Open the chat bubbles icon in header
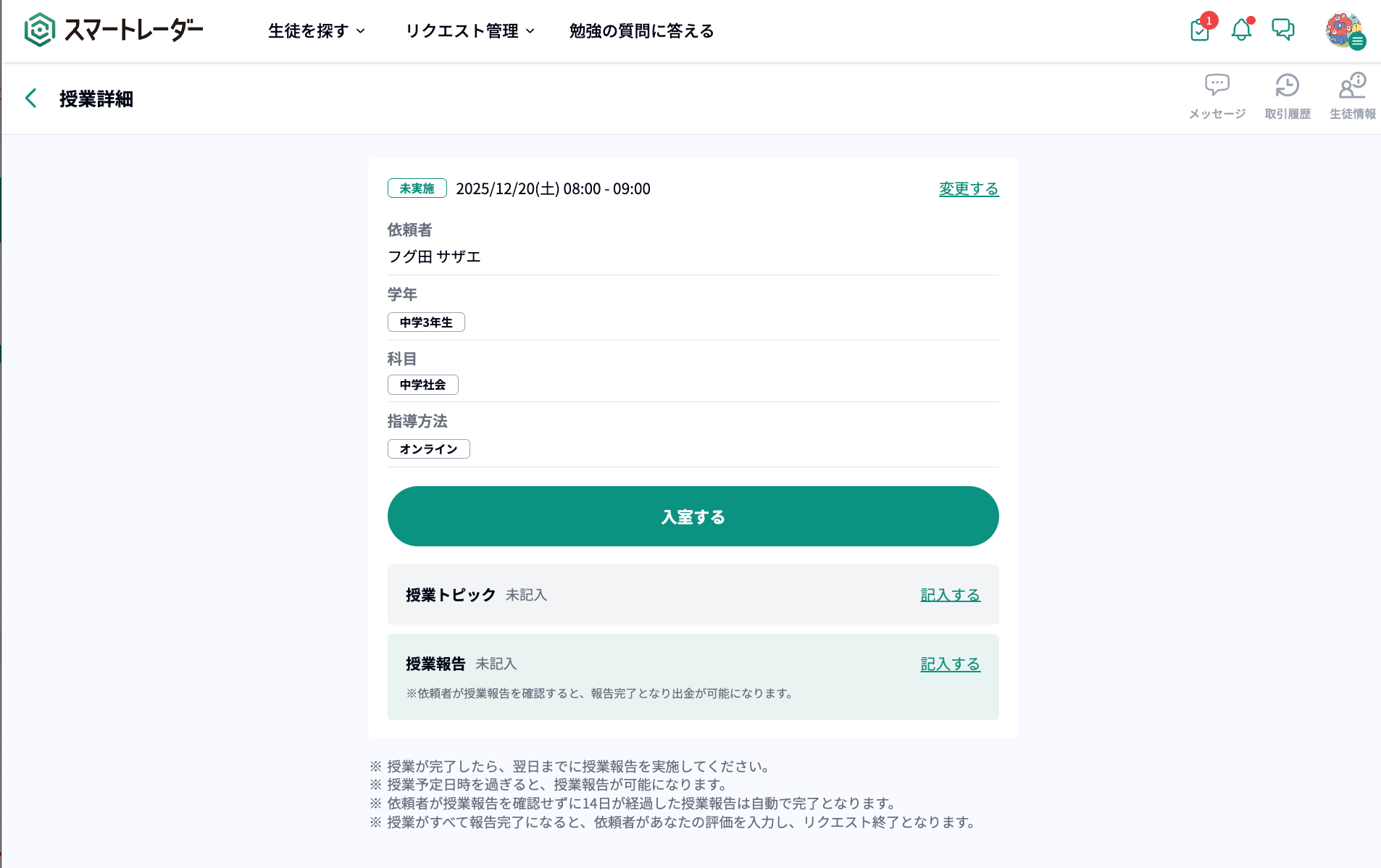 coord(1282,30)
